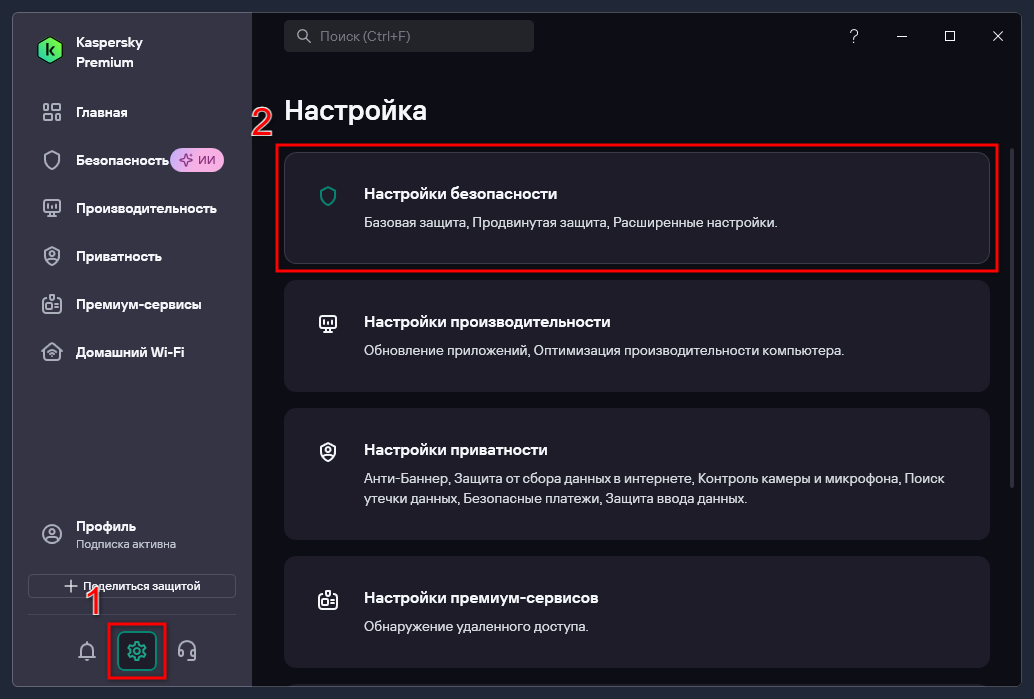Click the Поделиться защитой button

tap(132, 586)
